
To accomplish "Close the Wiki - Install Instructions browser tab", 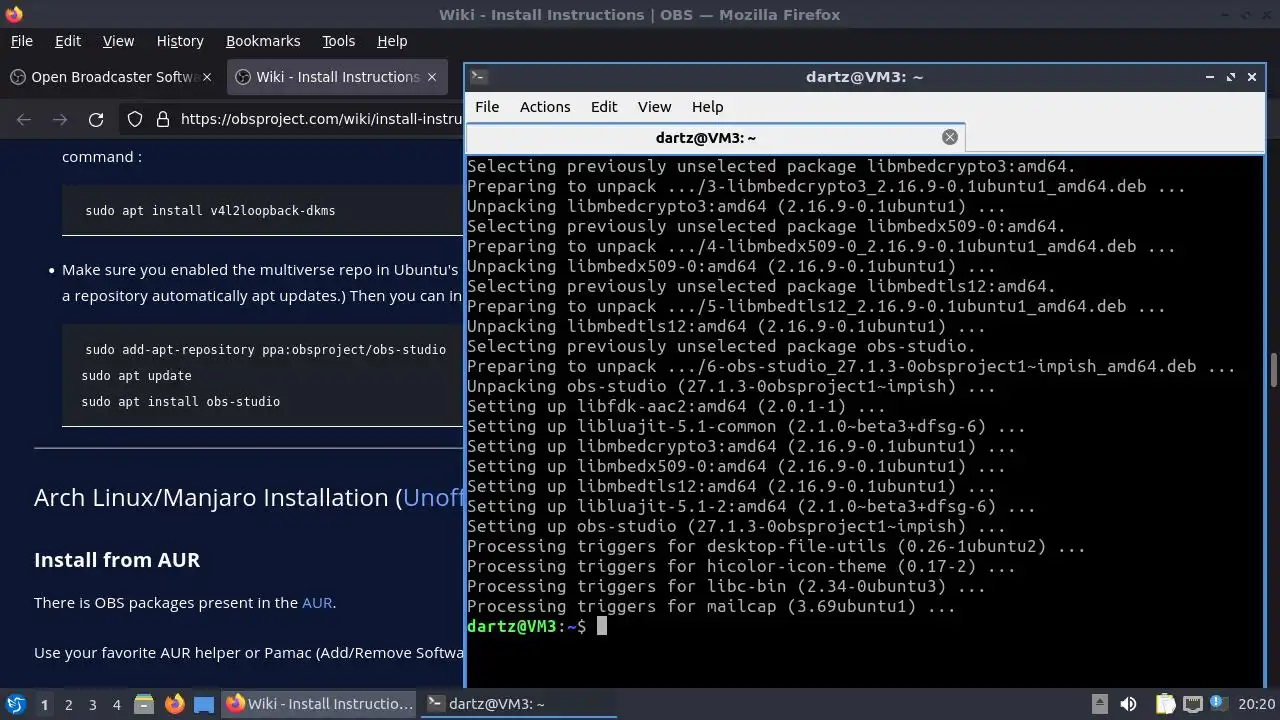I will [432, 77].
